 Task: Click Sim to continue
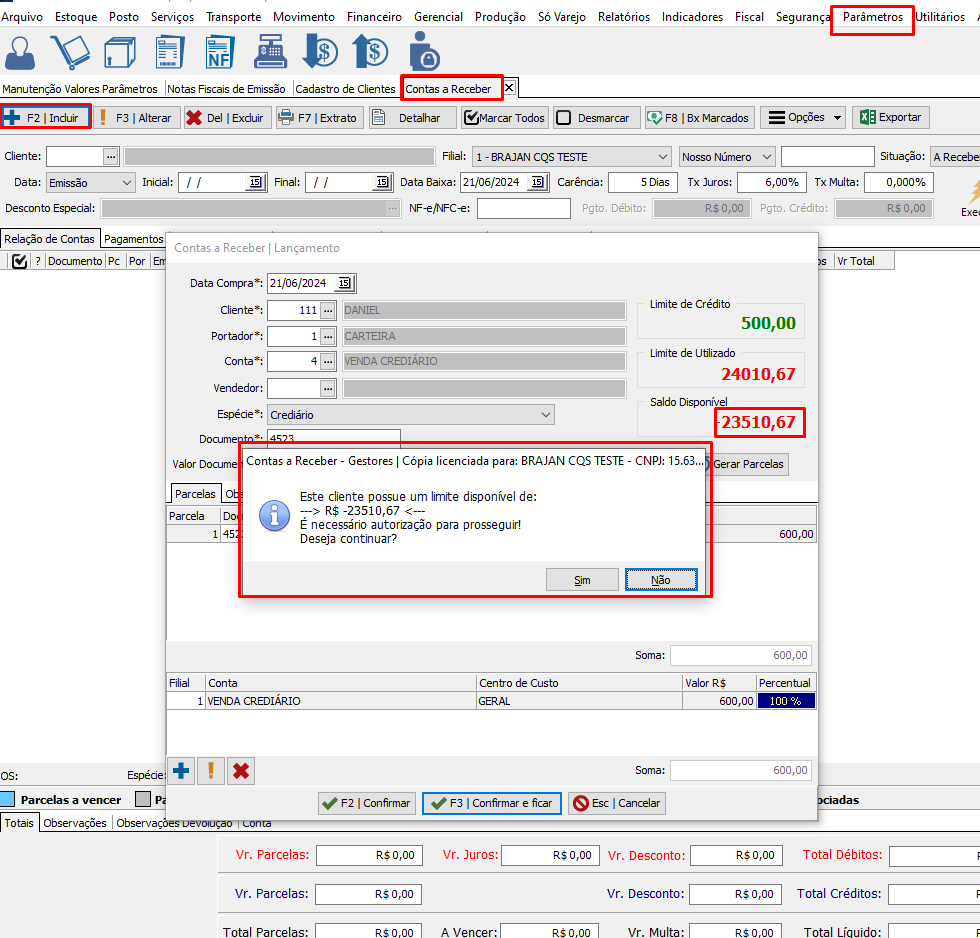(582, 580)
